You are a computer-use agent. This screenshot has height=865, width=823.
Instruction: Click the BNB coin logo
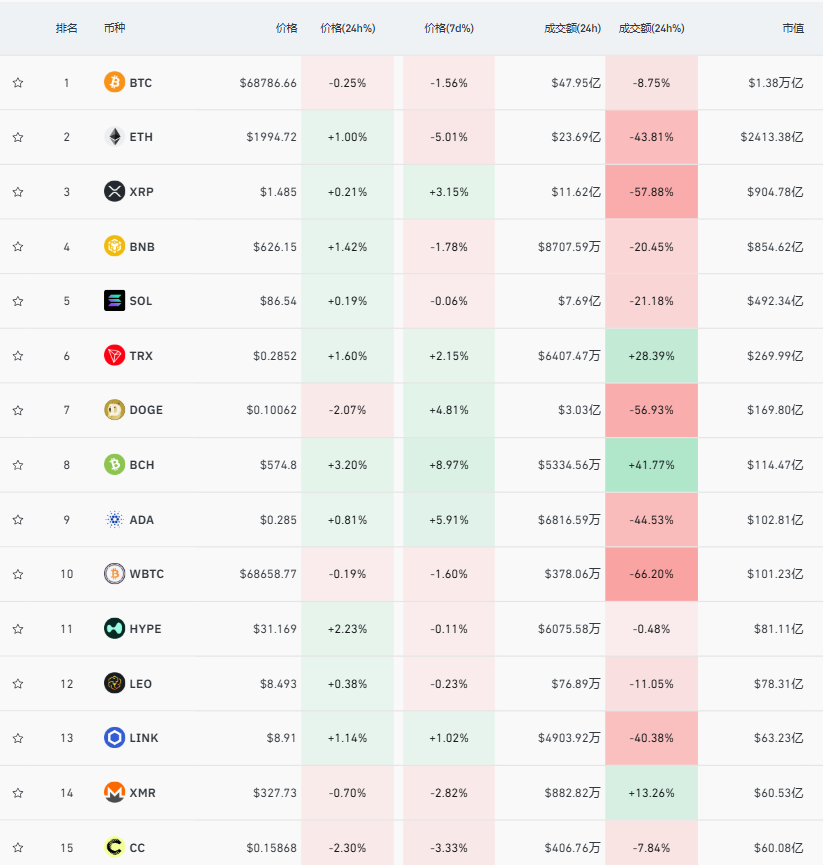pyautogui.click(x=114, y=246)
